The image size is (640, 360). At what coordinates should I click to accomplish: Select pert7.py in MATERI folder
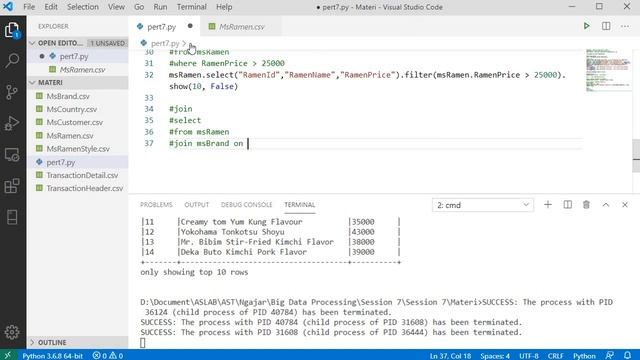[x=78, y=162]
